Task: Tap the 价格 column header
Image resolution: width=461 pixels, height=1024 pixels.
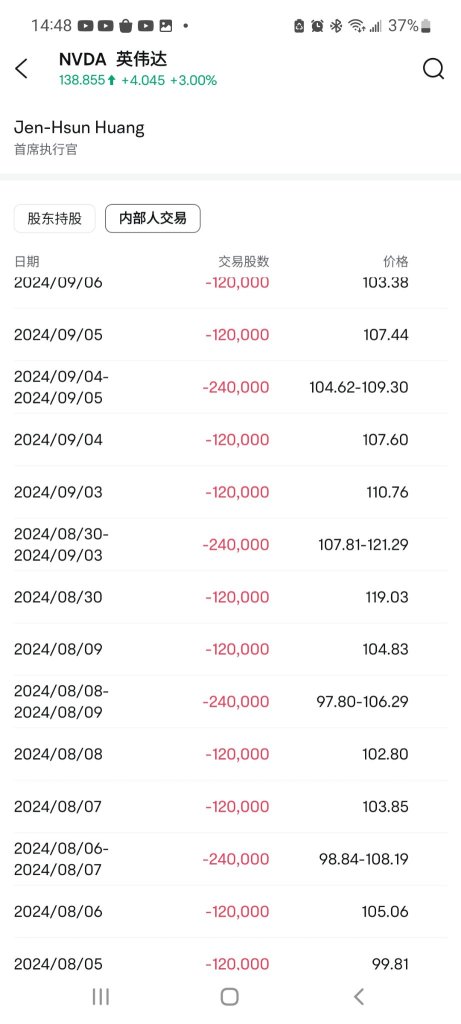Action: coord(396,262)
